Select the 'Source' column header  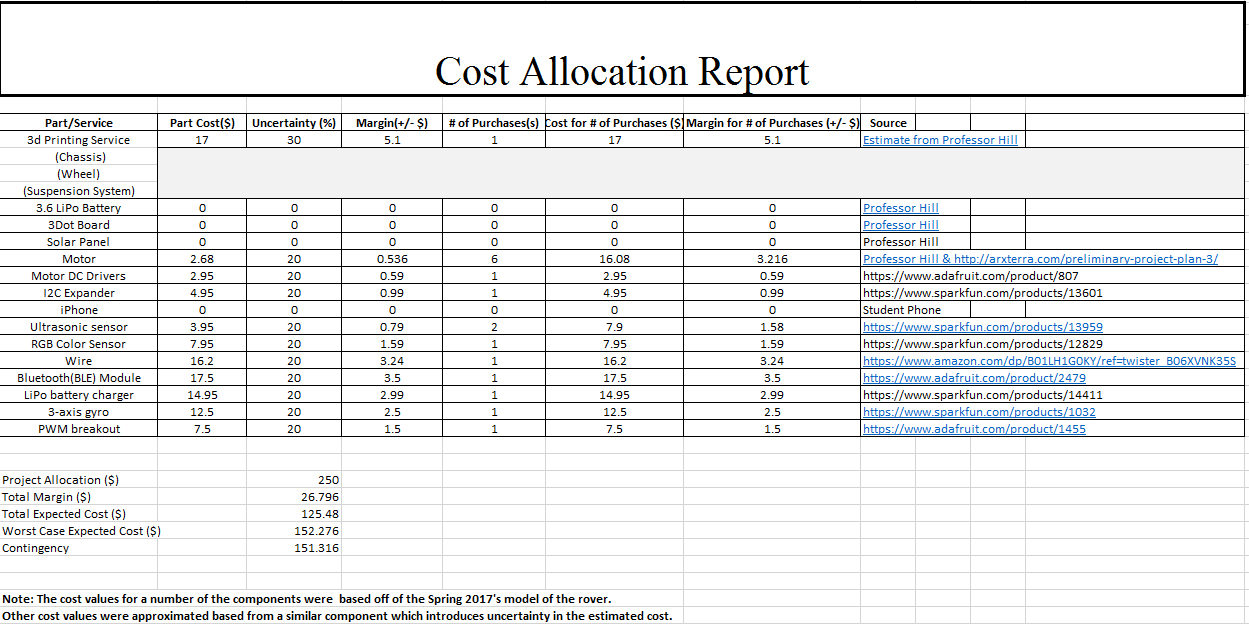click(888, 123)
